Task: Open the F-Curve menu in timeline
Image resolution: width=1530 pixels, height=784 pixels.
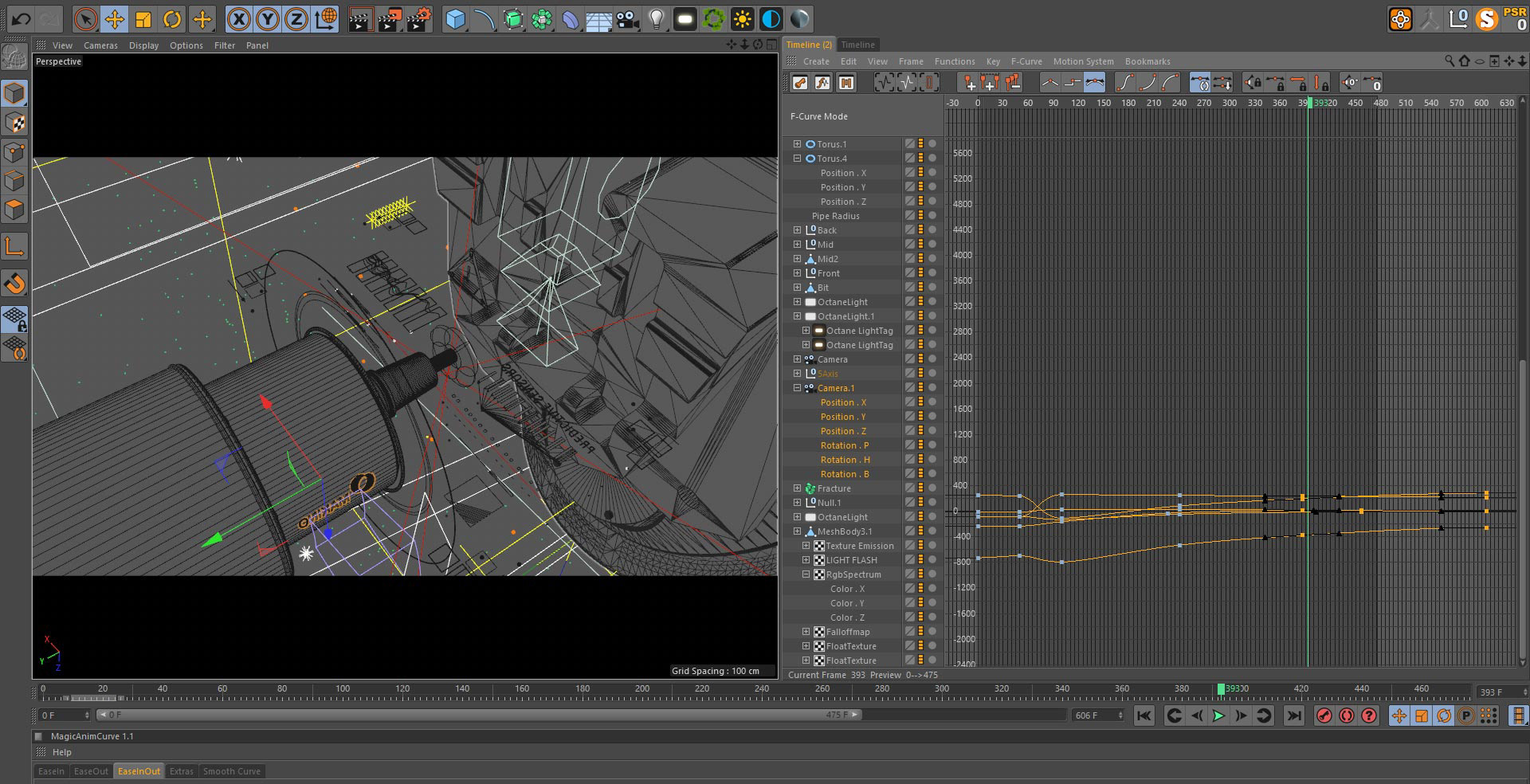Action: (1026, 61)
